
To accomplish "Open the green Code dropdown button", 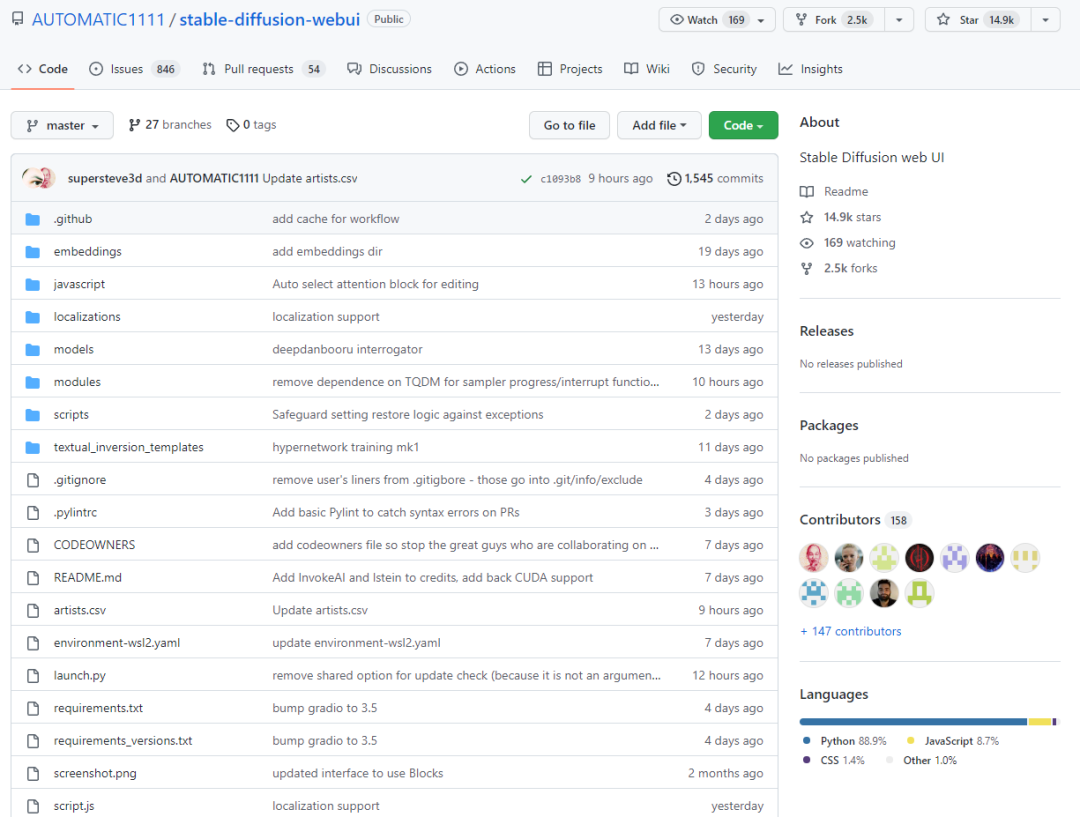I will [x=743, y=125].
